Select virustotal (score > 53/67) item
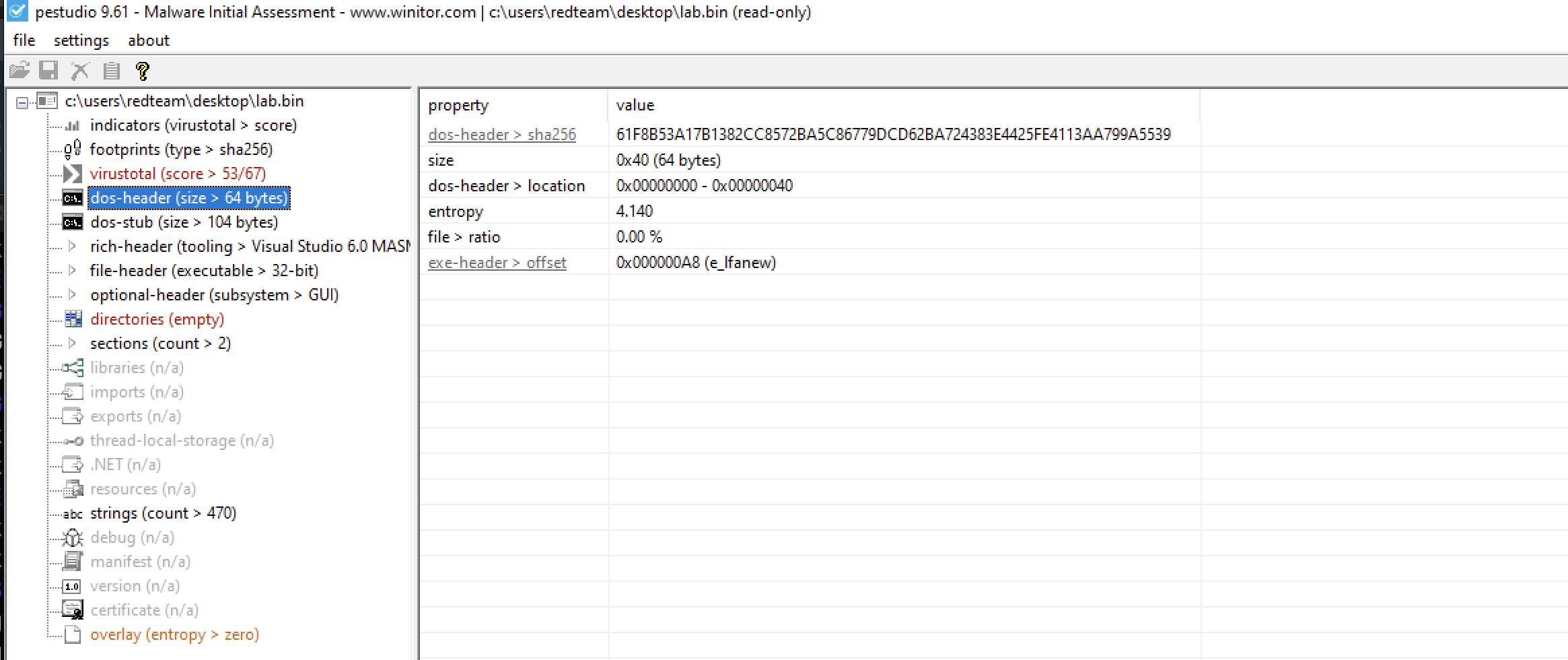 click(178, 174)
